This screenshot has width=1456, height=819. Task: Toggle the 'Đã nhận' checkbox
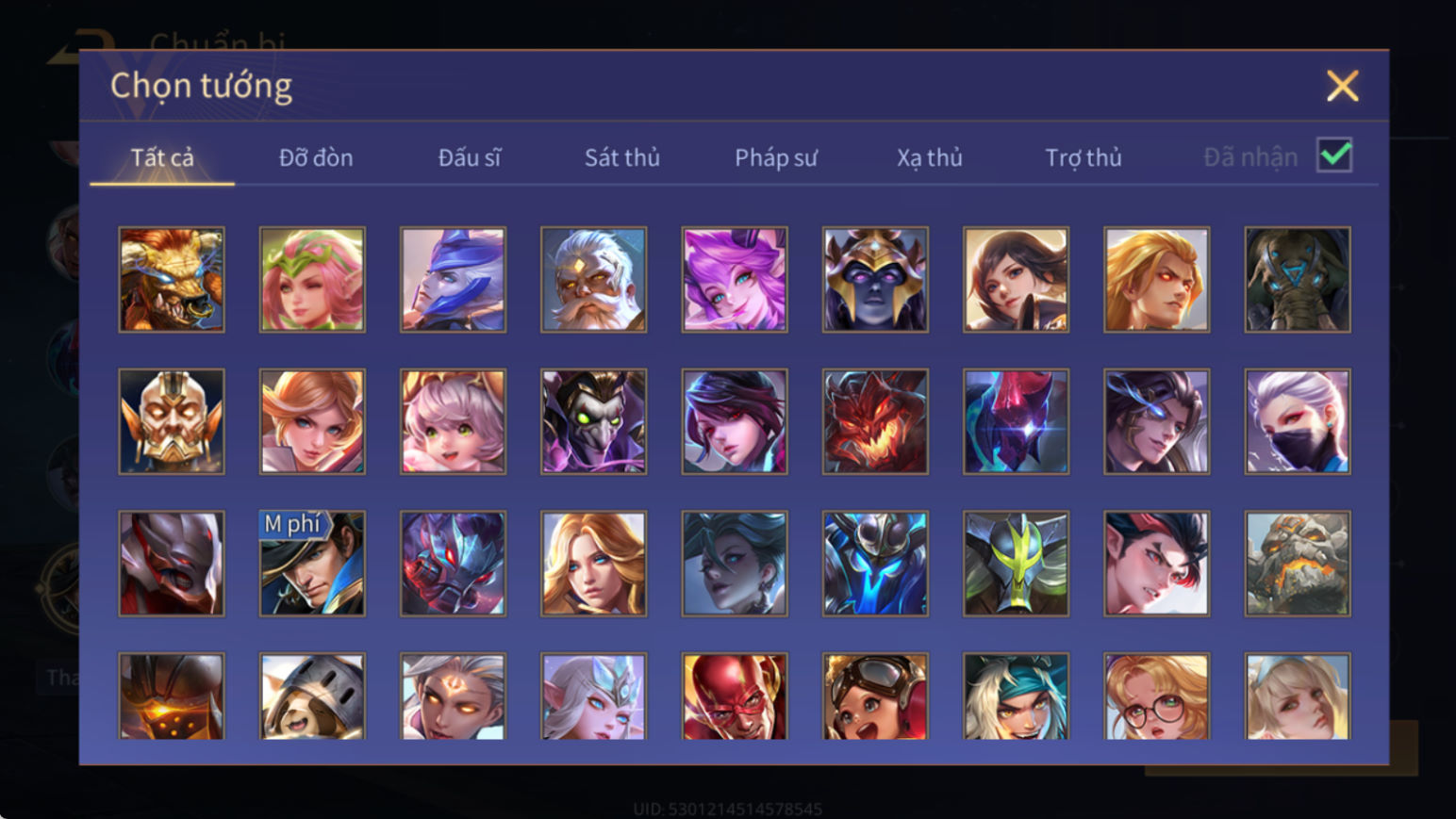(x=1334, y=156)
